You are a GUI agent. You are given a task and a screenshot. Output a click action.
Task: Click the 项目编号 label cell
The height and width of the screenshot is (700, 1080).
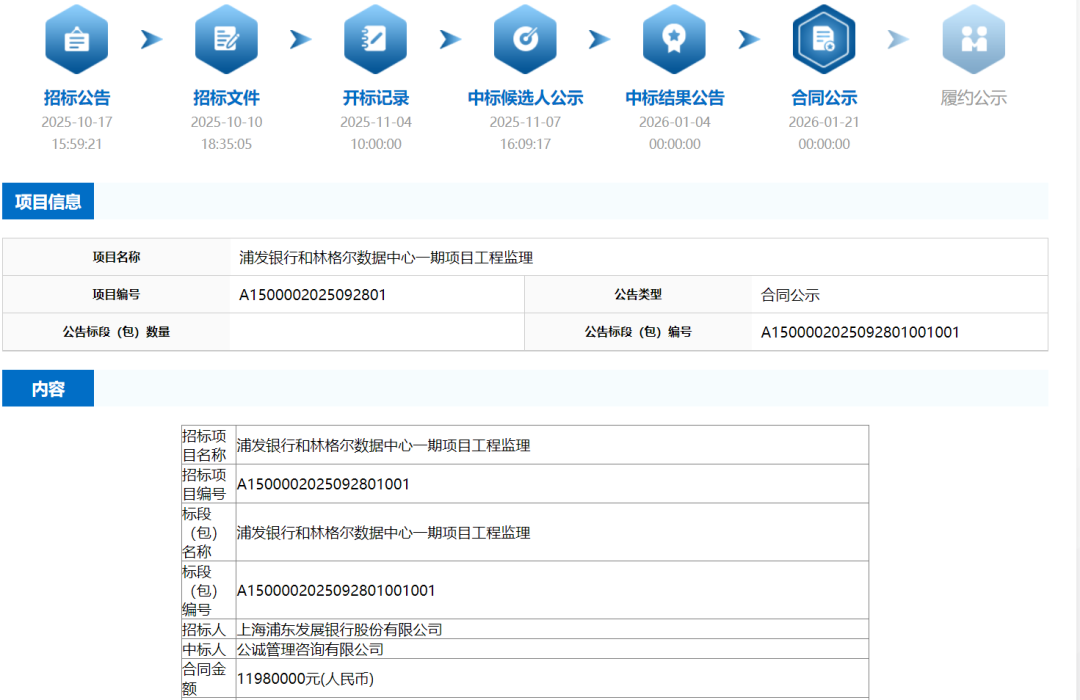[116, 294]
